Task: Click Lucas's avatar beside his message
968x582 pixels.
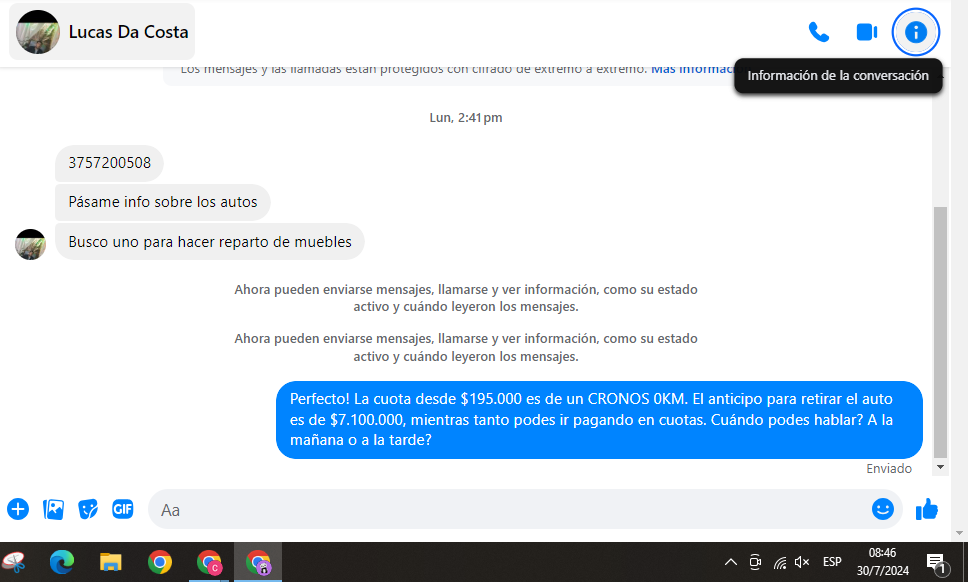Action: pyautogui.click(x=31, y=244)
